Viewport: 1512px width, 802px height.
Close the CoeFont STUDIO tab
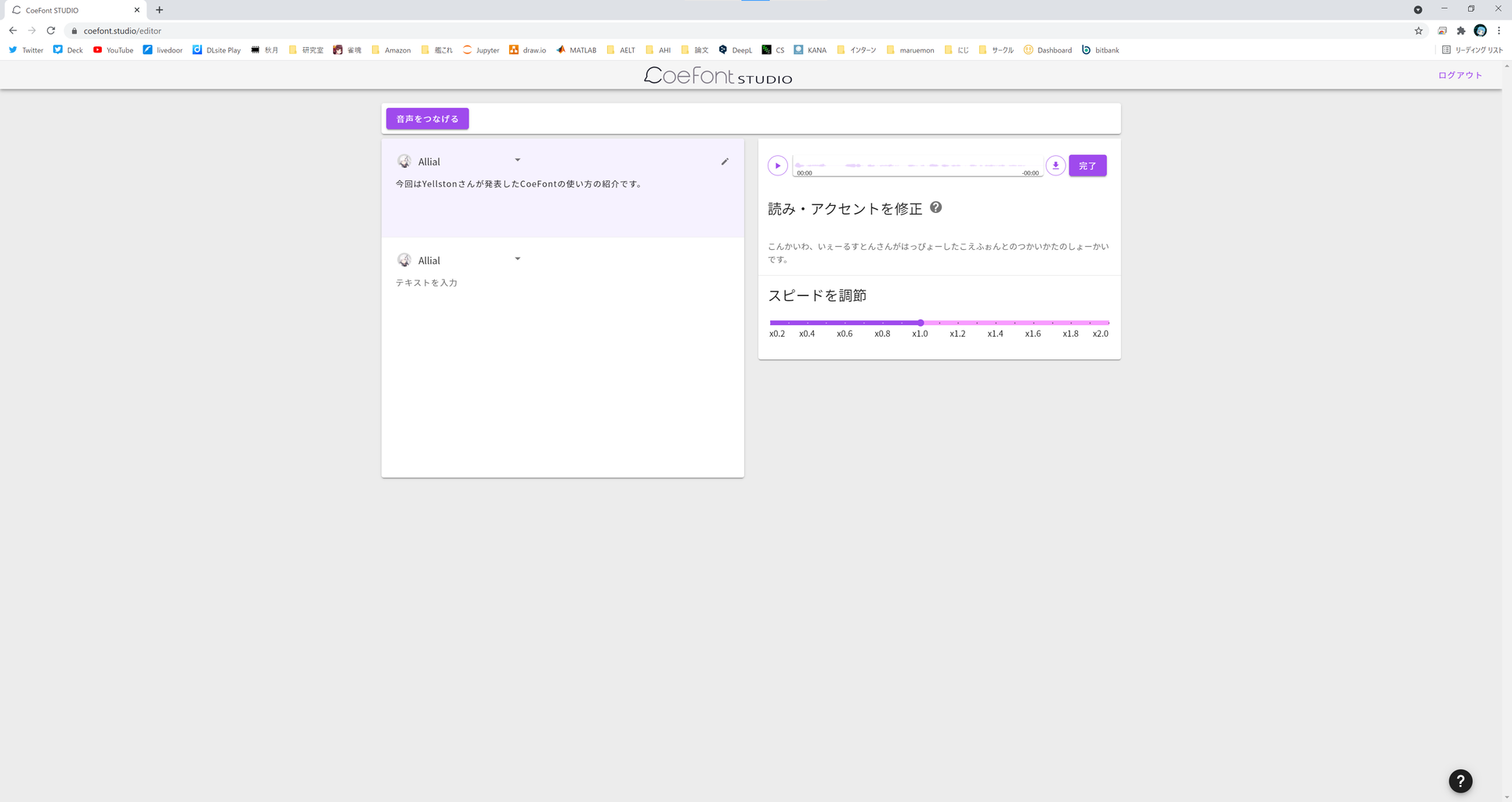click(137, 10)
